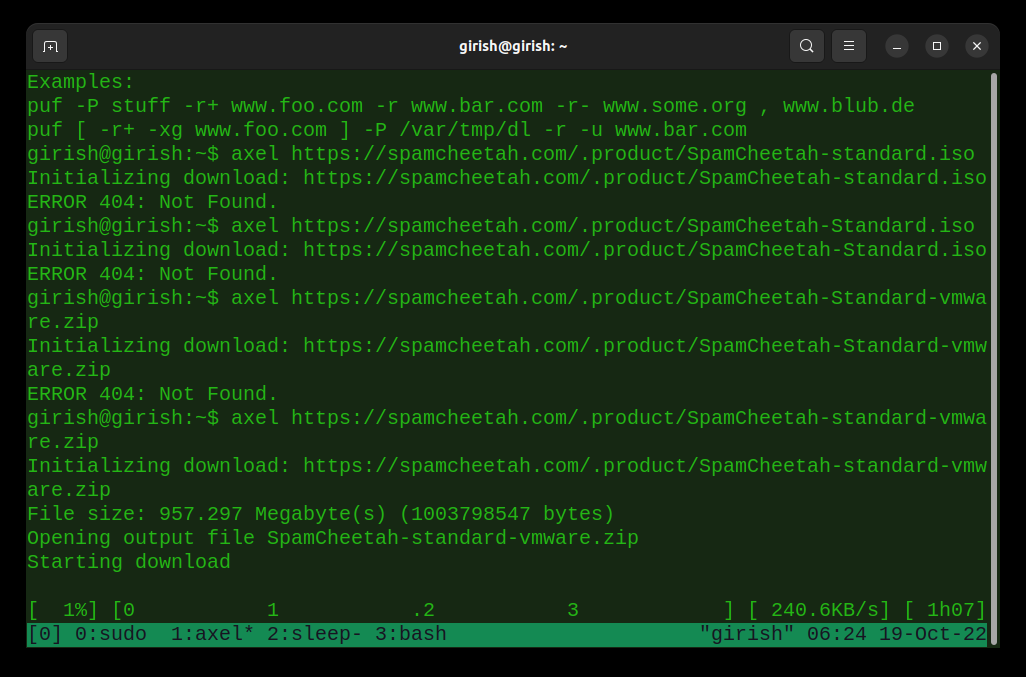Open the terminal search icon

pyautogui.click(x=806, y=46)
